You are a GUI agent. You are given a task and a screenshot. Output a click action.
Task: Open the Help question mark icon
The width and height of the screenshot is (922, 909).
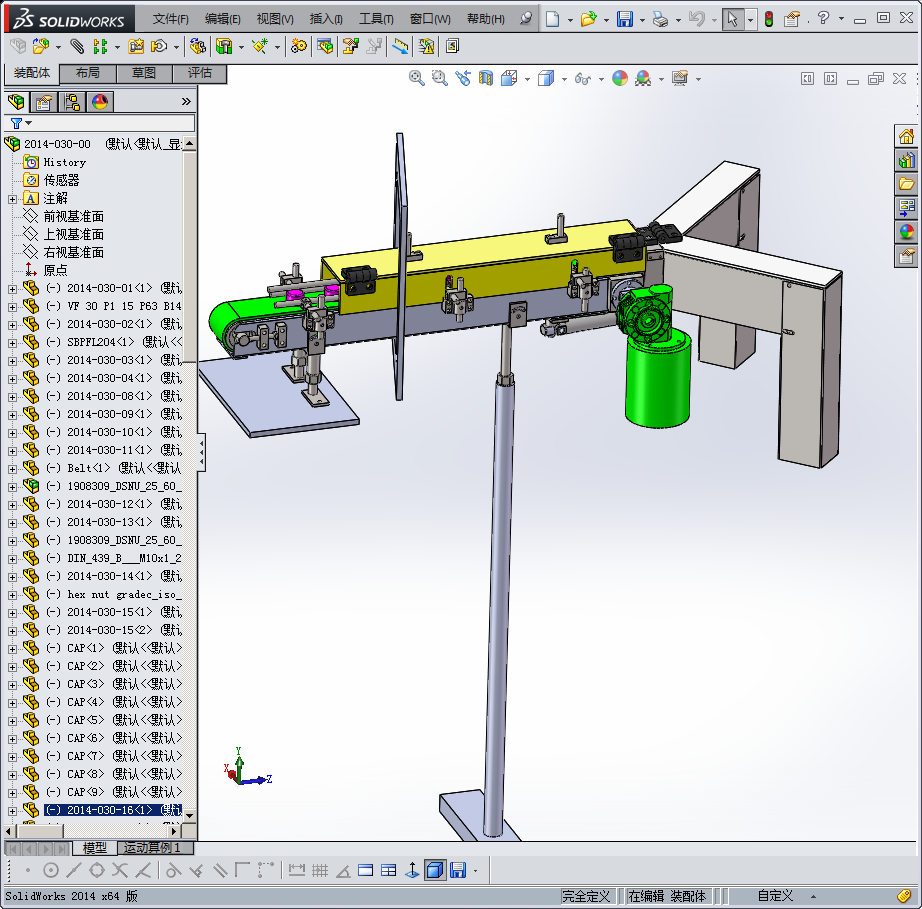tap(823, 18)
